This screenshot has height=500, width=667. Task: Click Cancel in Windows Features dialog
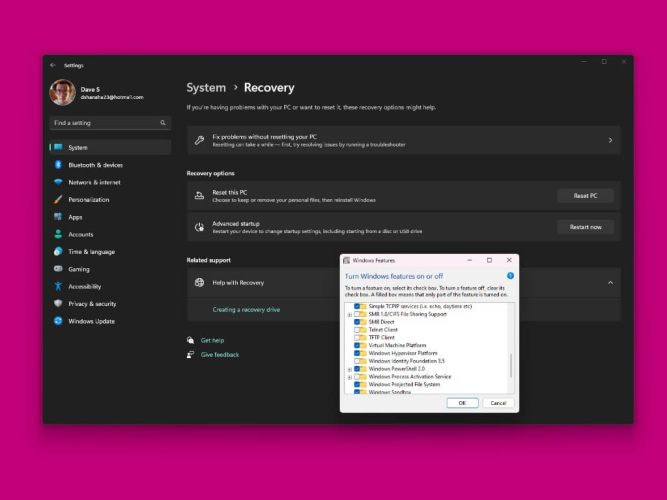pyautogui.click(x=498, y=403)
